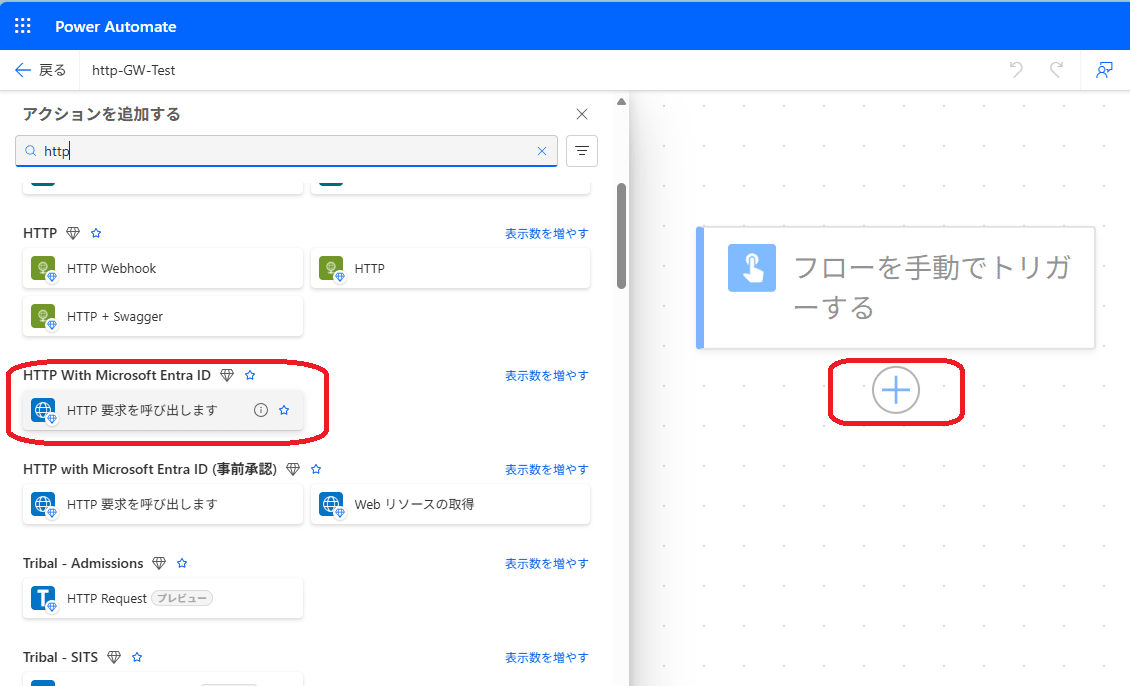Favorite the HTTP connector star
1130x686 pixels.
pos(96,233)
